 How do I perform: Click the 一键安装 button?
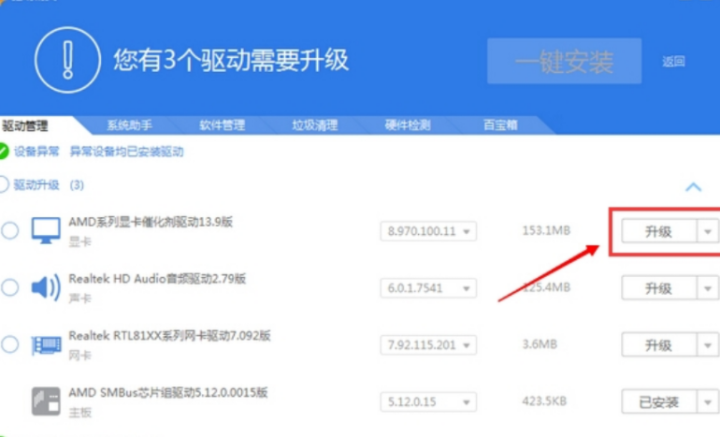(564, 62)
